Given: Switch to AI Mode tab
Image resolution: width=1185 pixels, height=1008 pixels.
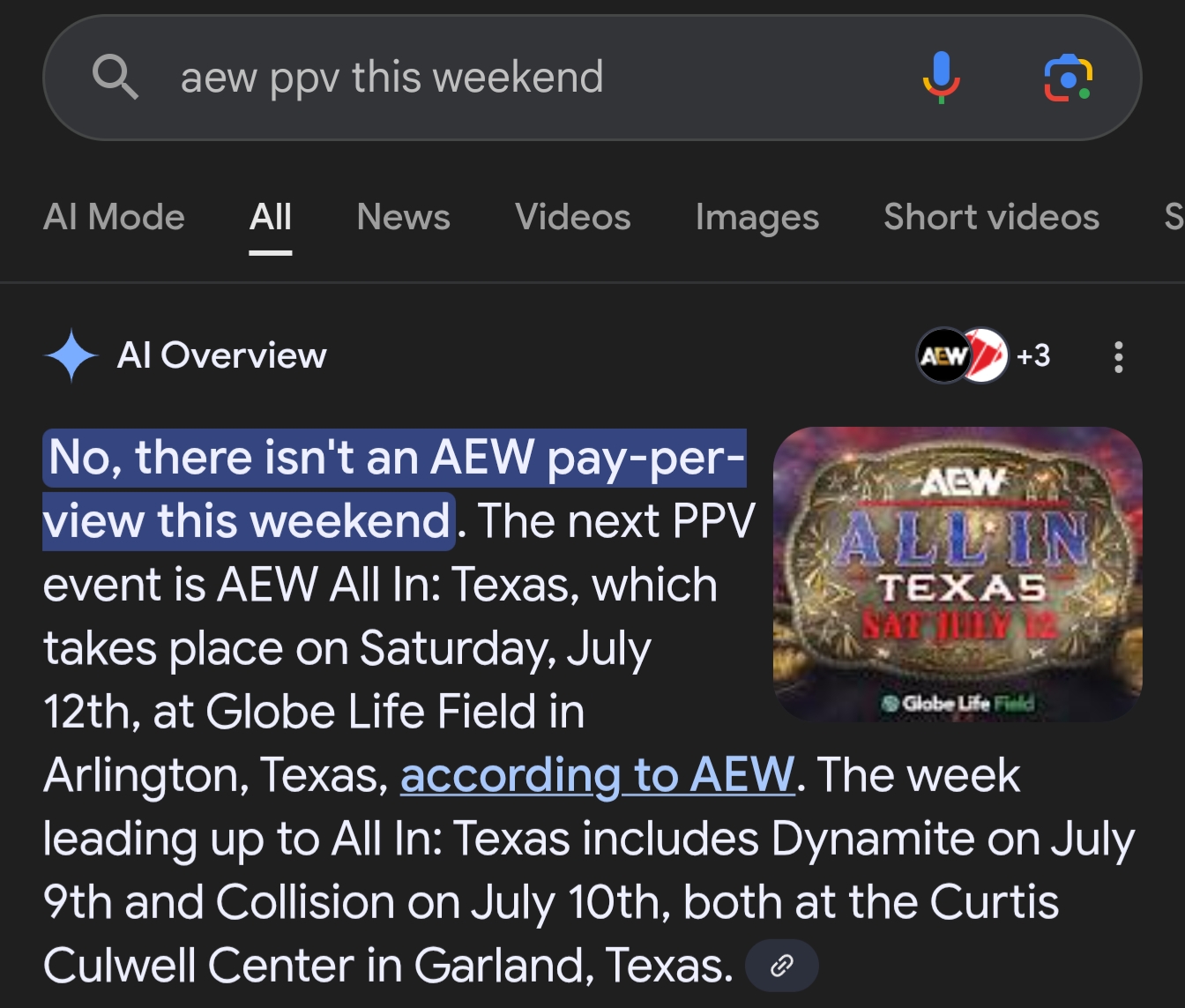Looking at the screenshot, I should point(114,217).
